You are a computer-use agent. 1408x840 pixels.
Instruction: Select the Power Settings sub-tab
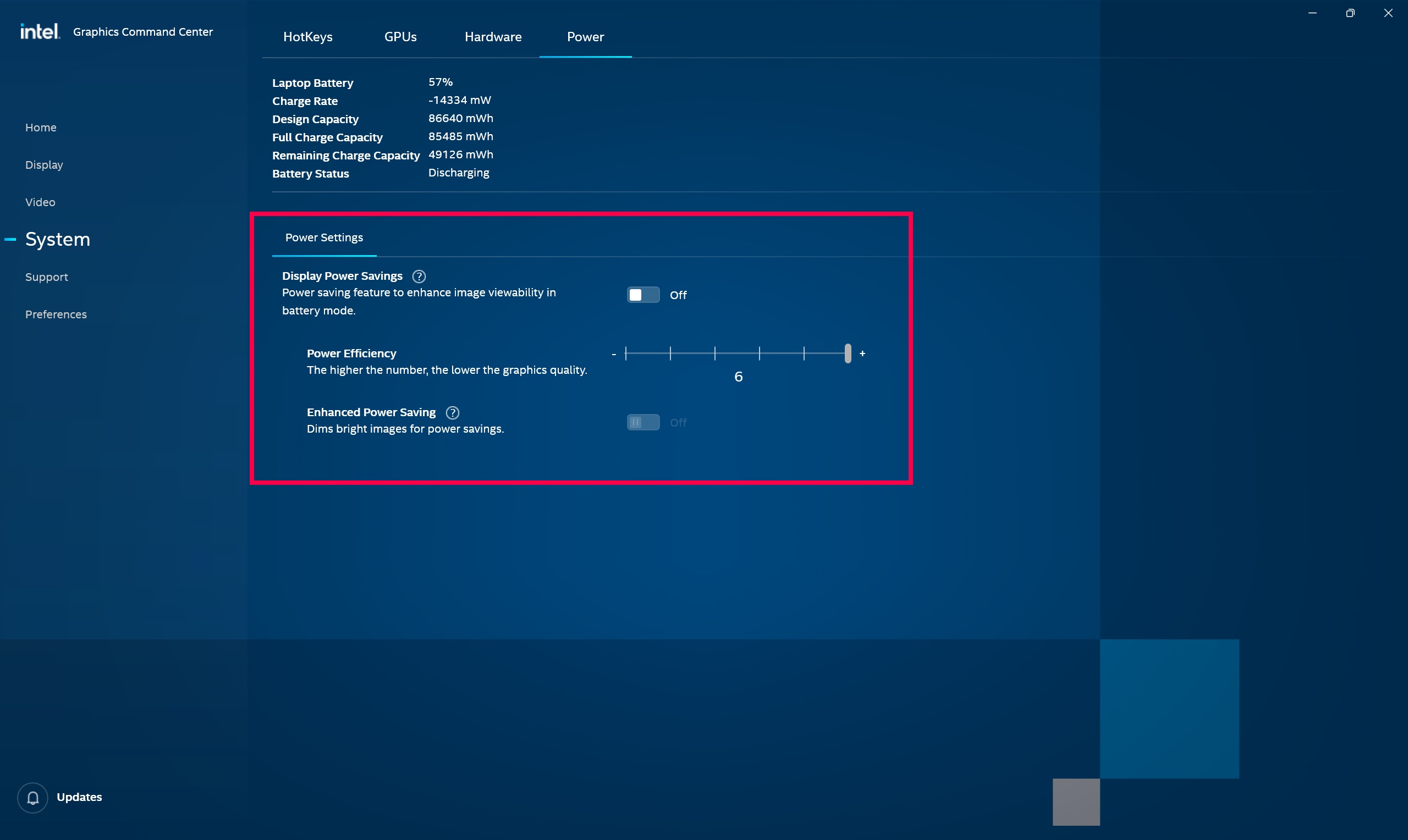tap(324, 237)
